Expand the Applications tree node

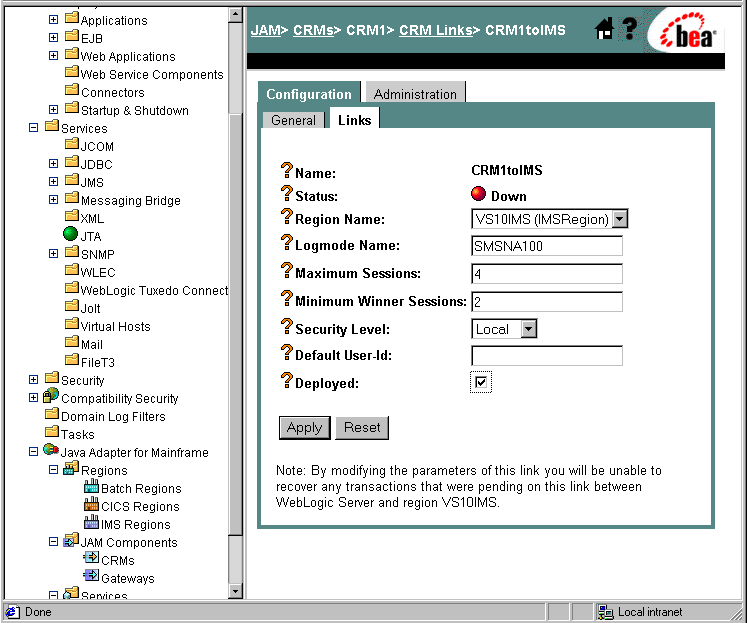point(53,20)
